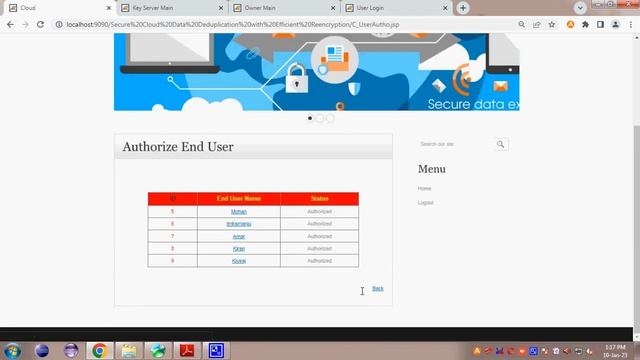The image size is (640, 360).
Task: Open the end user link in row 6
Action: (239, 224)
